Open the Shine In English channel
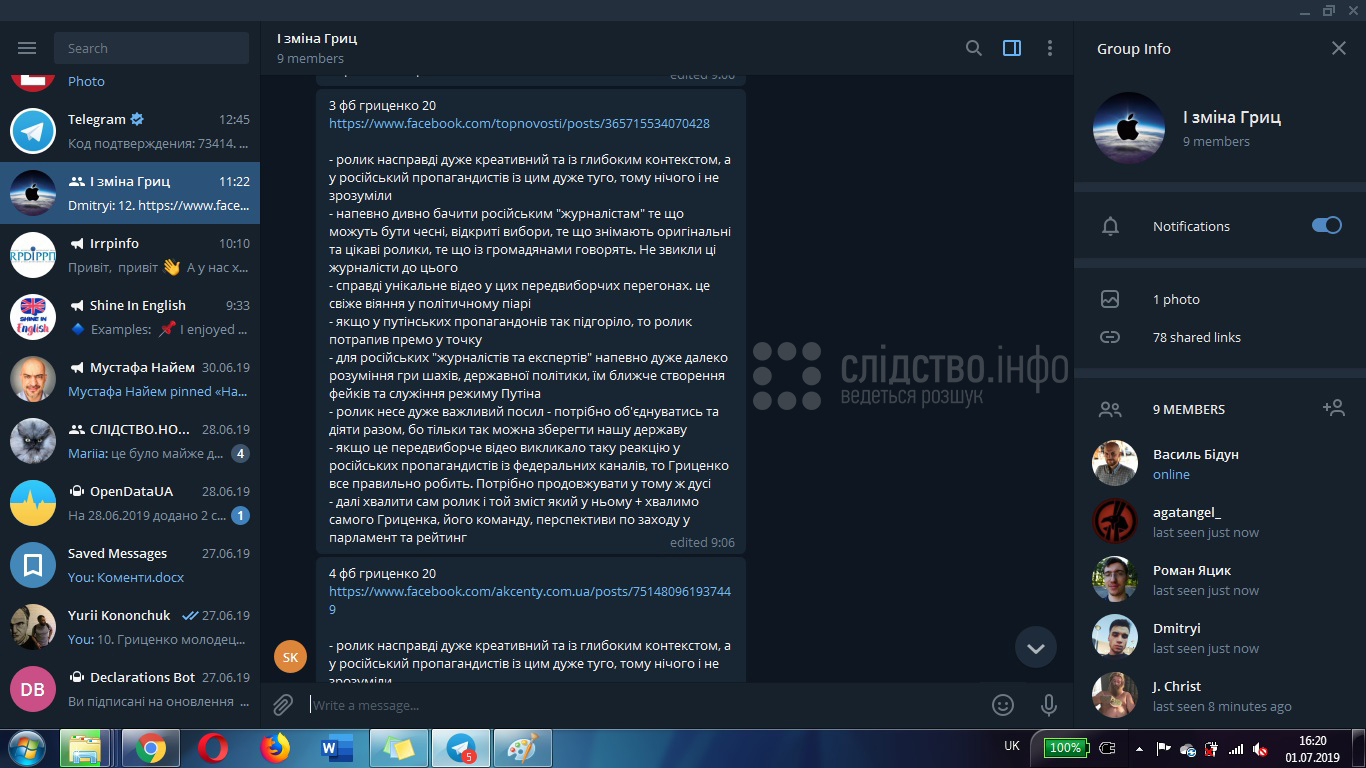1366x768 pixels. [130, 317]
